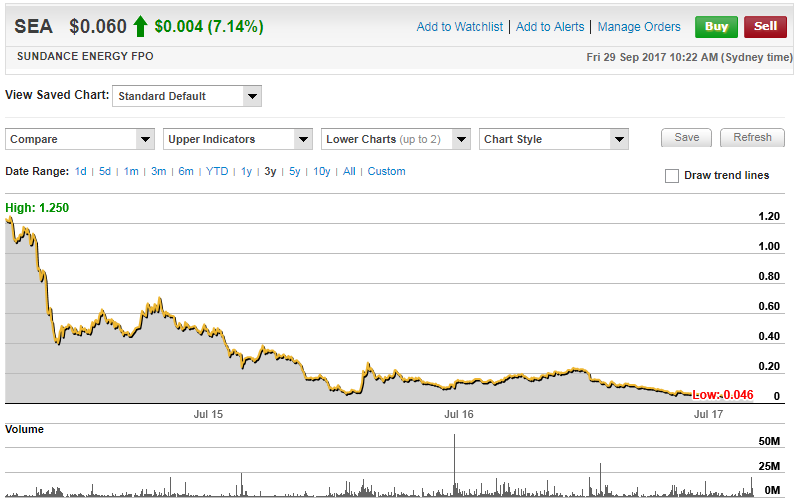Open the Lower Charts dropdown
Screen dimensions: 797x504
(396, 139)
